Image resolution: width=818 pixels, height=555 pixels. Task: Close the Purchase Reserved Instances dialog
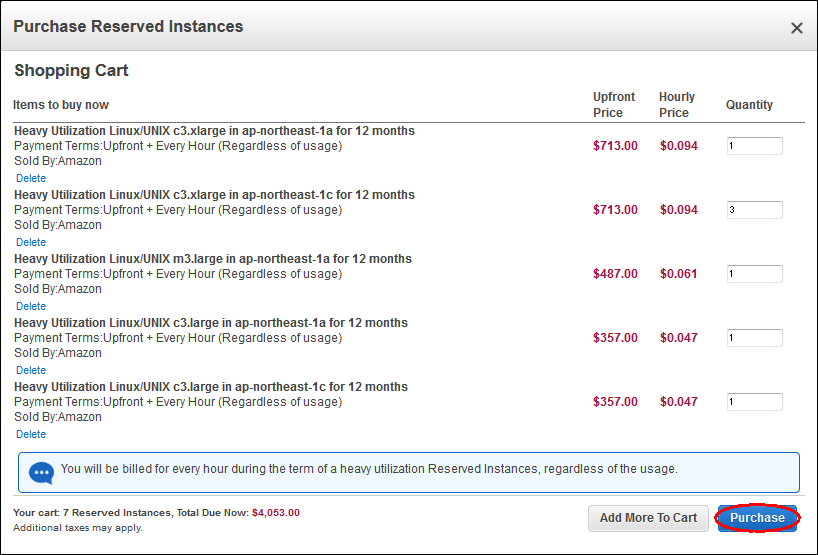point(796,28)
